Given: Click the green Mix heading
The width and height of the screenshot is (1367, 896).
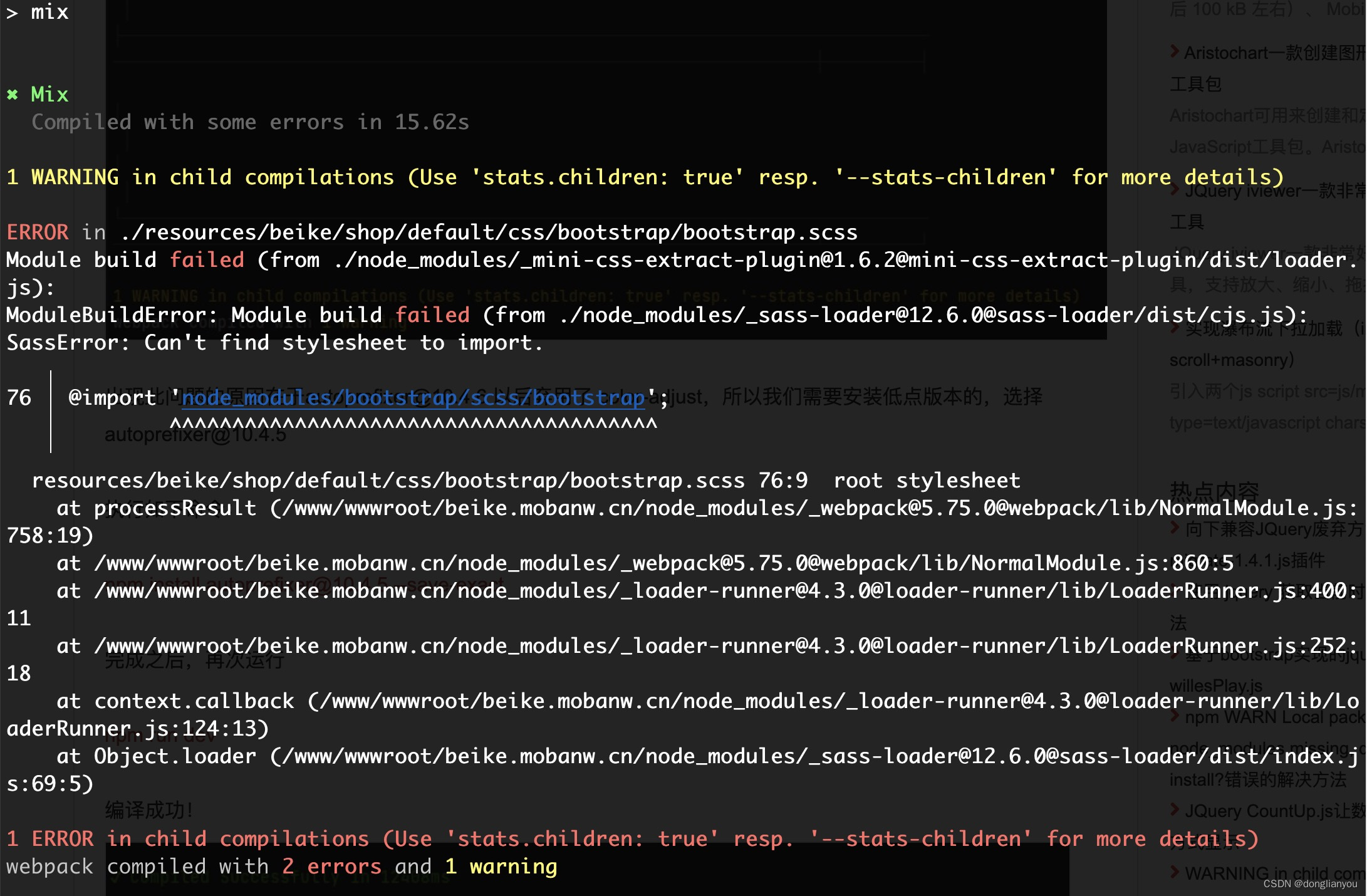Looking at the screenshot, I should (49, 95).
